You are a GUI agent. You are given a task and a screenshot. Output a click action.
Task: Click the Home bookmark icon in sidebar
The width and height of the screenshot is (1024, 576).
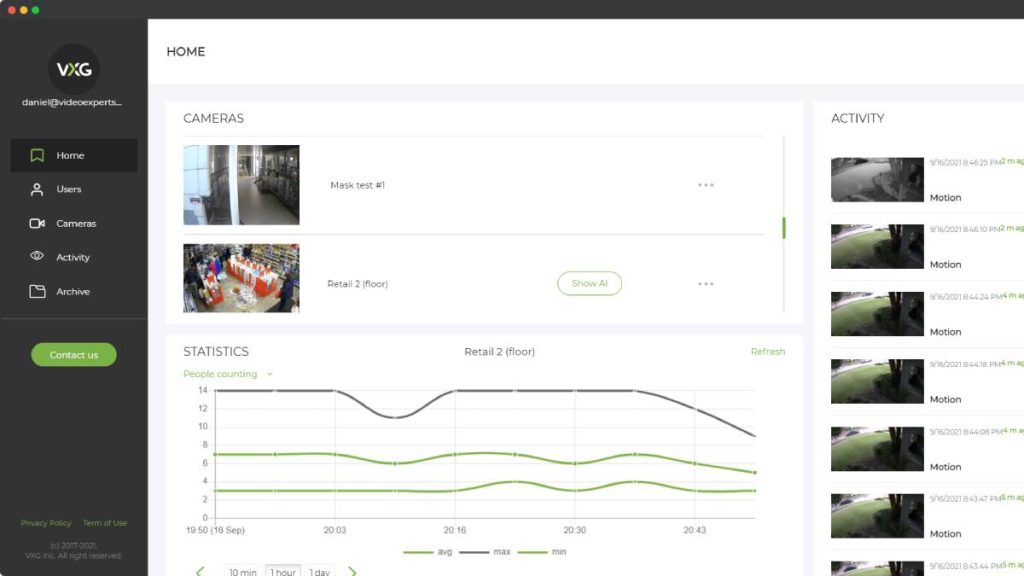37,155
